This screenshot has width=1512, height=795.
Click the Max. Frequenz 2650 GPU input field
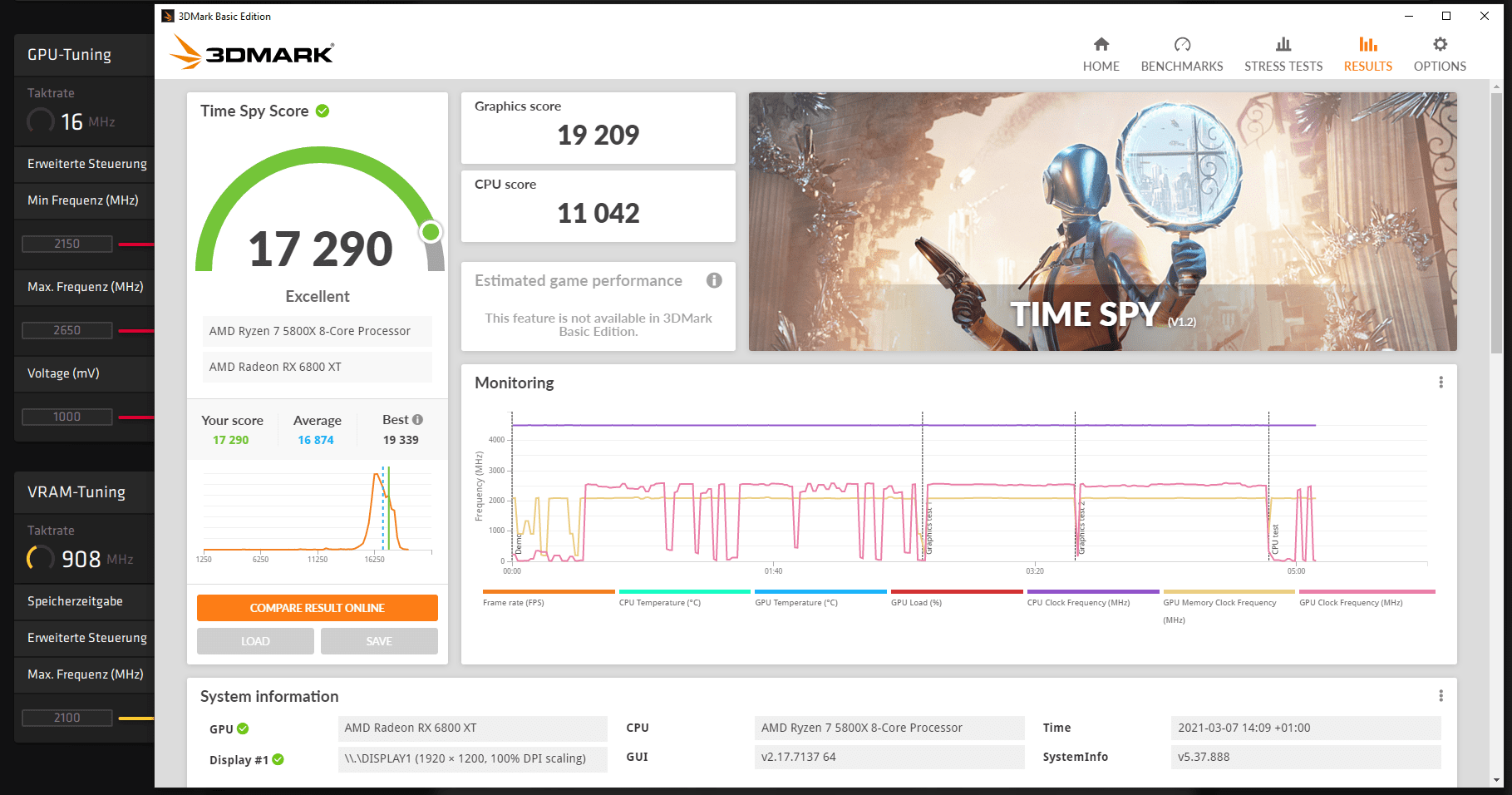pyautogui.click(x=67, y=330)
